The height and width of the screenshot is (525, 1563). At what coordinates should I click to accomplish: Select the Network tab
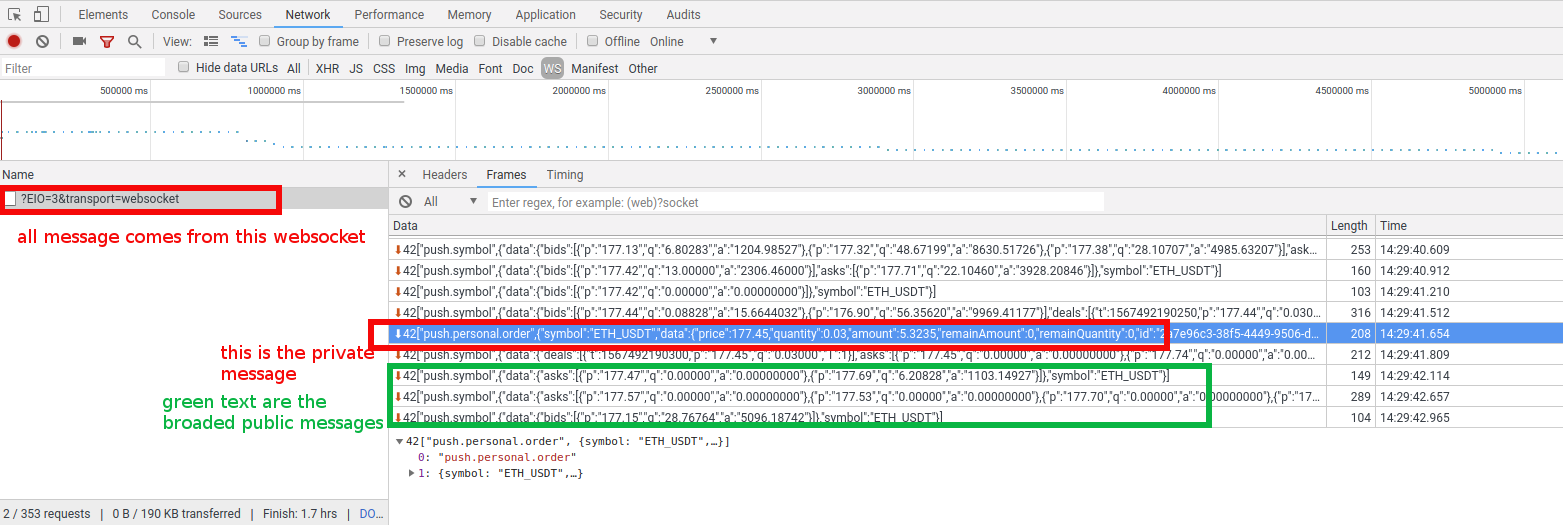point(308,14)
